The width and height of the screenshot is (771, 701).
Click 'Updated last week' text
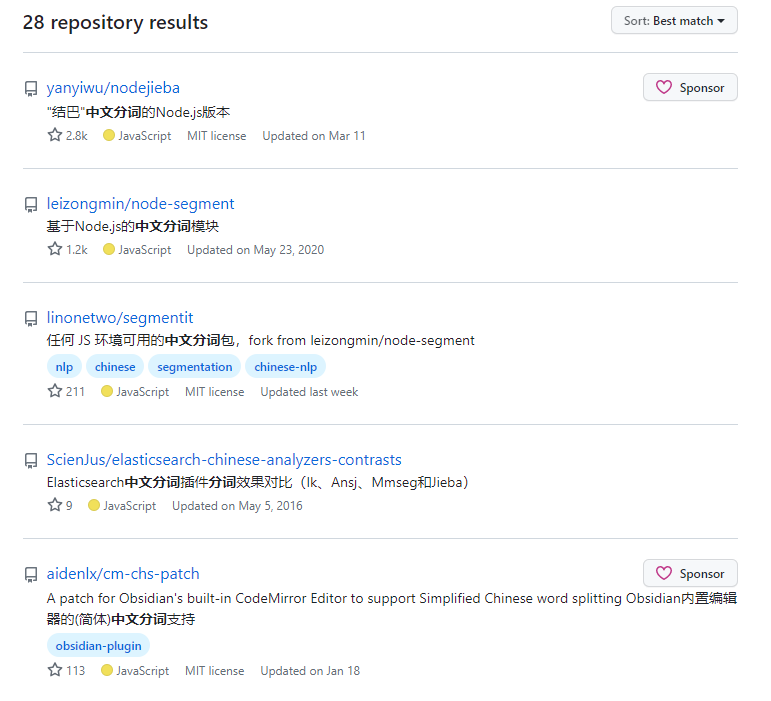309,392
